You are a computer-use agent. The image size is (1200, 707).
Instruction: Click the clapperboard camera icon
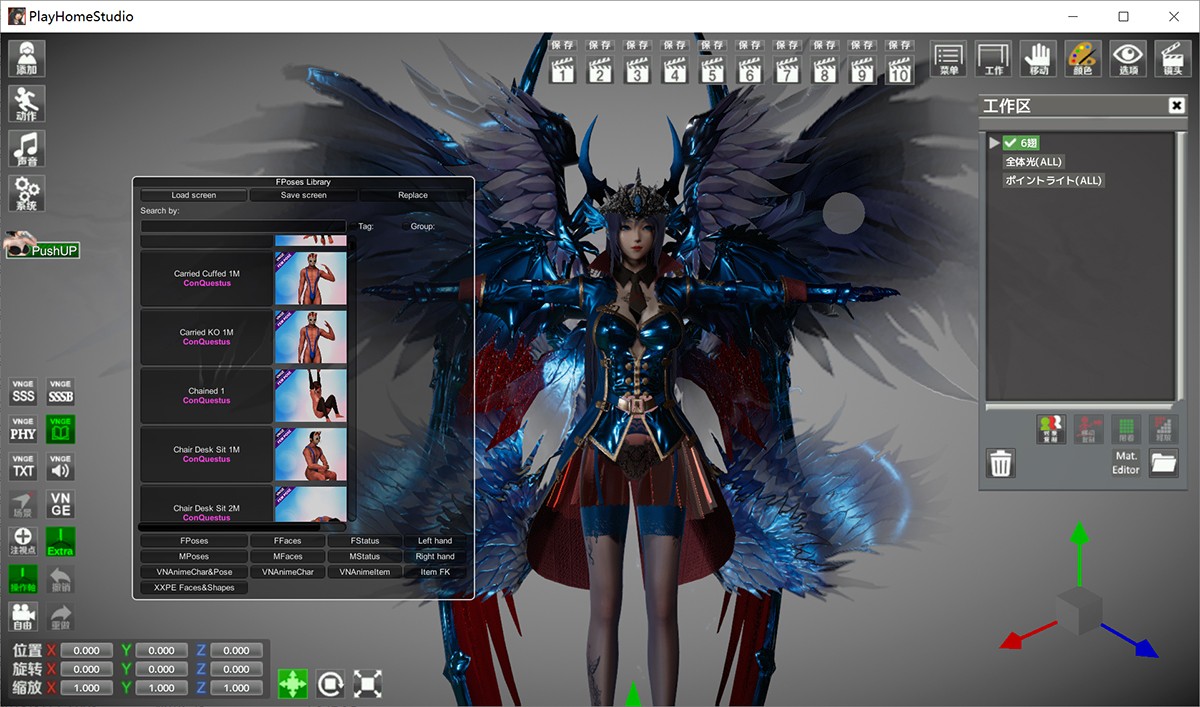[x=1173, y=59]
